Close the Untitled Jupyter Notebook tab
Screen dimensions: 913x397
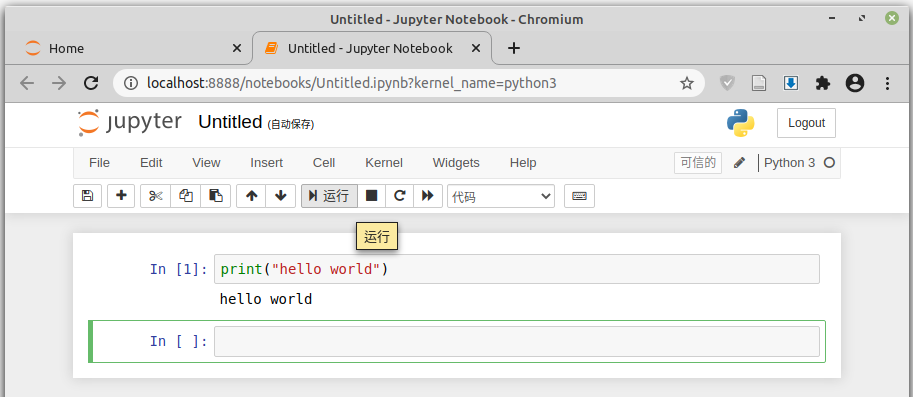point(476,48)
